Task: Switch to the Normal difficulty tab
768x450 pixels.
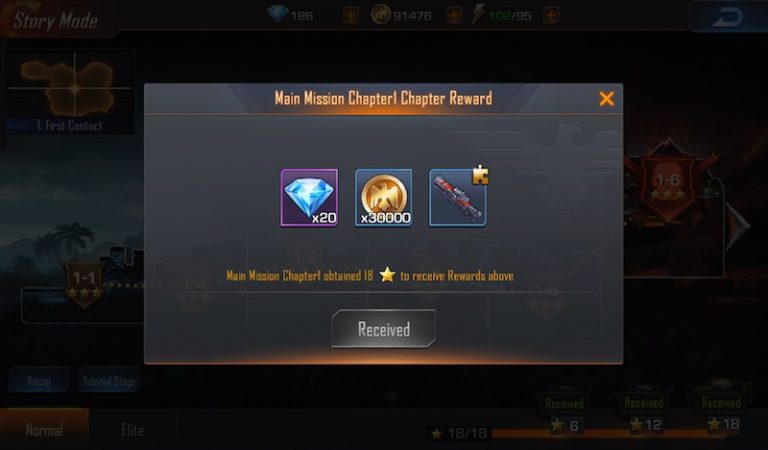Action: (x=44, y=430)
